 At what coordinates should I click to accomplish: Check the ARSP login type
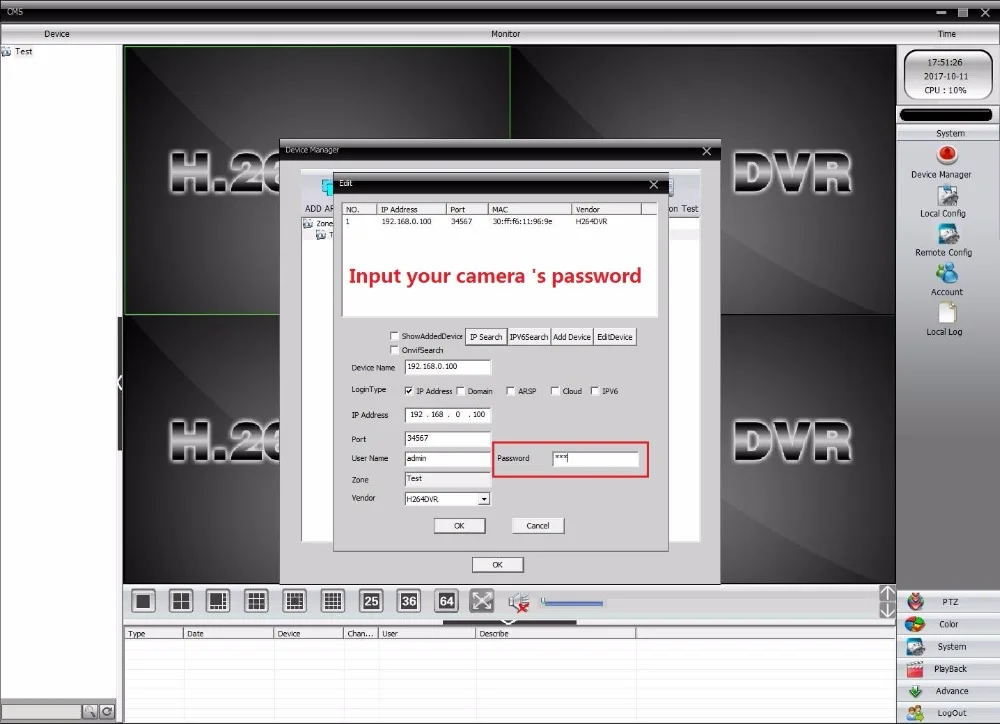(x=510, y=391)
